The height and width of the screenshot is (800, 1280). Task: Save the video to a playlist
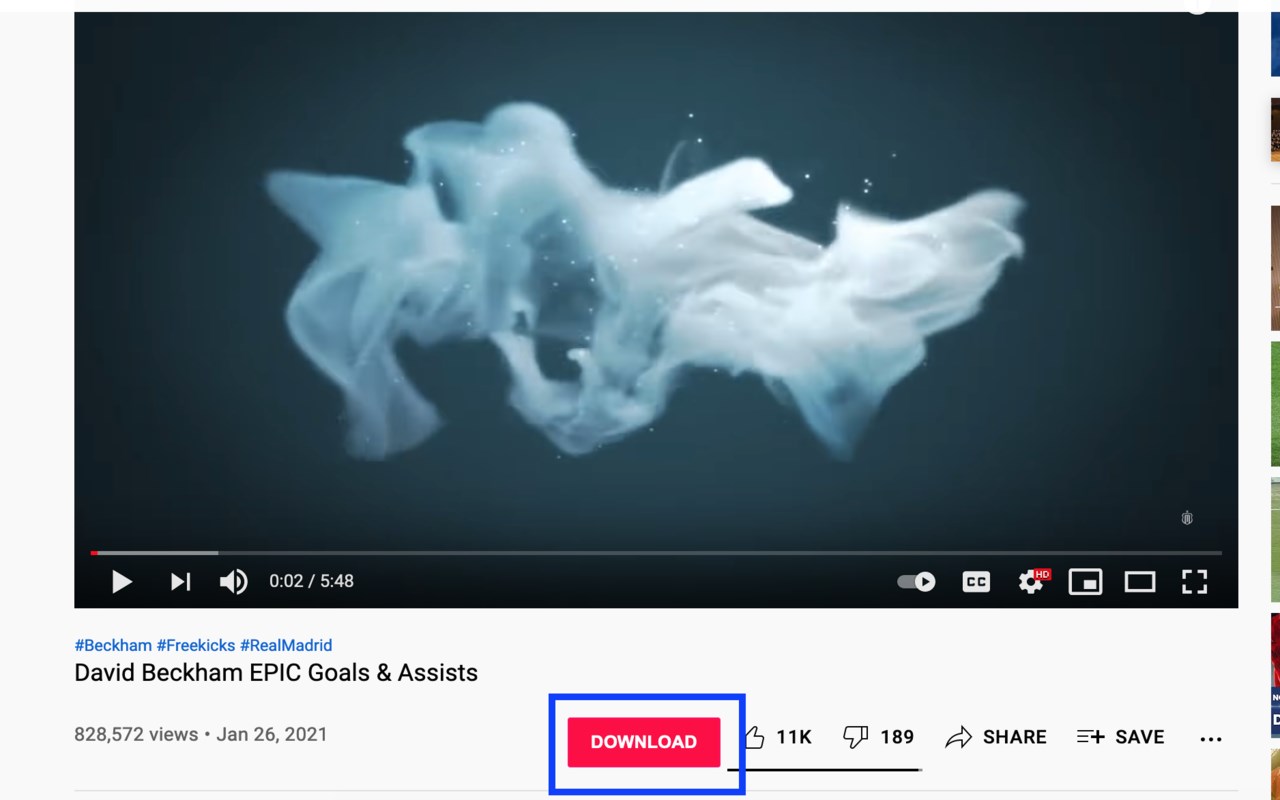[1120, 737]
